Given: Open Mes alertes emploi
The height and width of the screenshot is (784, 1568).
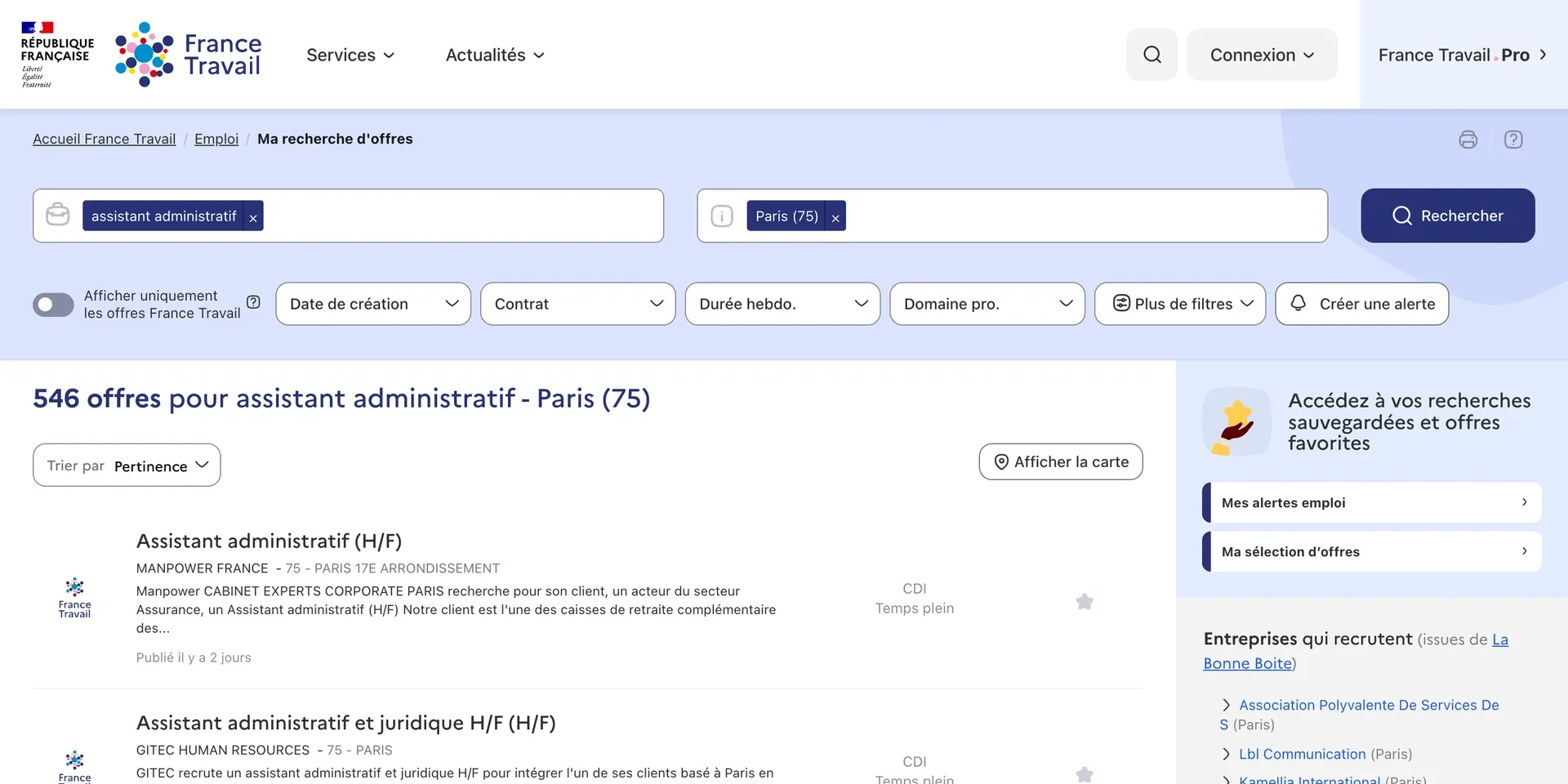Looking at the screenshot, I should [1372, 503].
